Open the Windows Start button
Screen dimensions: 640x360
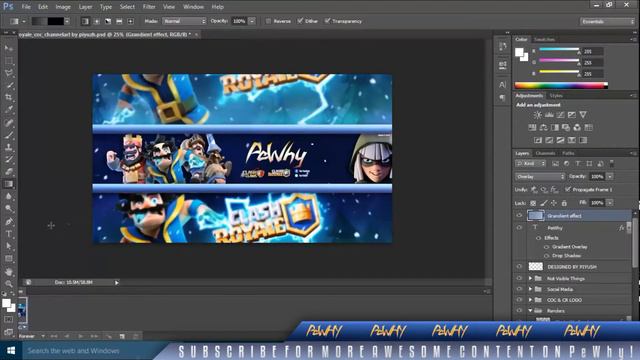(x=11, y=351)
